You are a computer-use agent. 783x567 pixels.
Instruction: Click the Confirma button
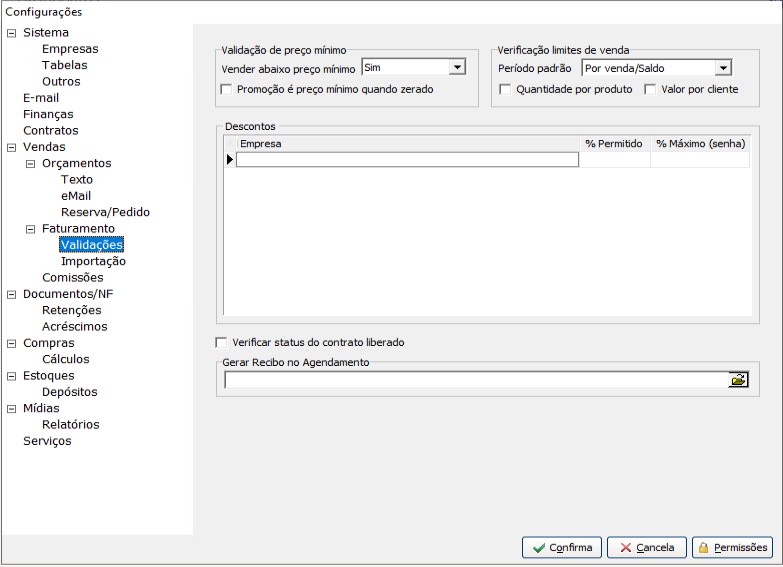(x=562, y=548)
